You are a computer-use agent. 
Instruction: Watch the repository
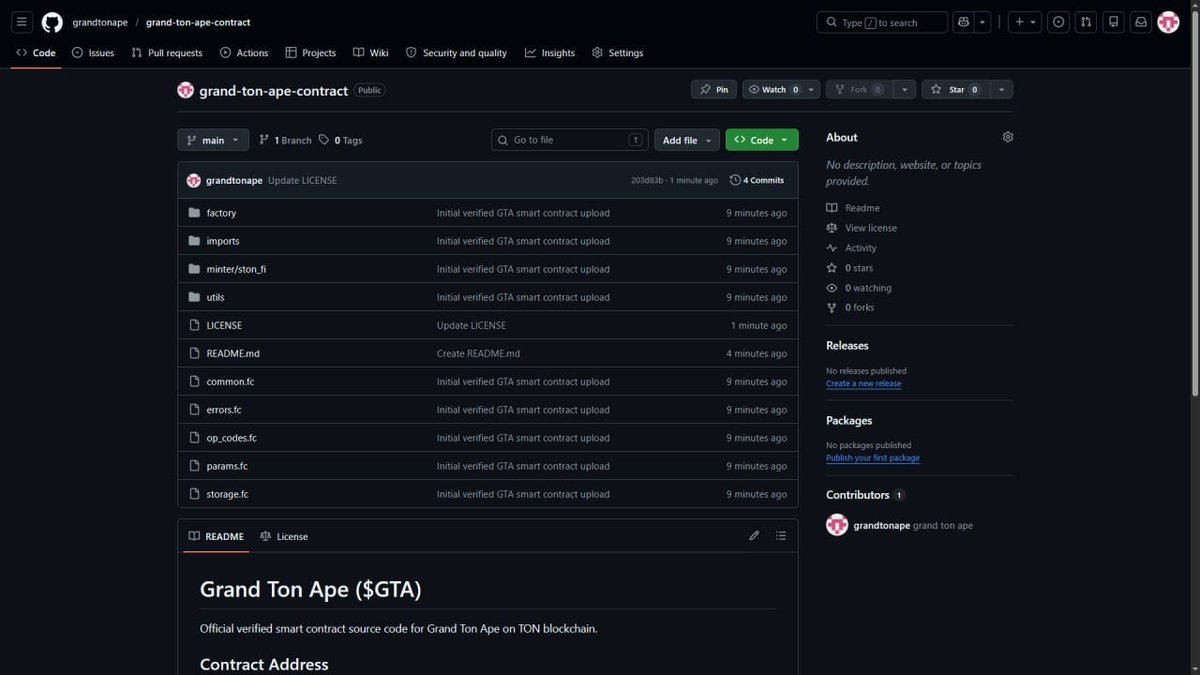point(772,90)
